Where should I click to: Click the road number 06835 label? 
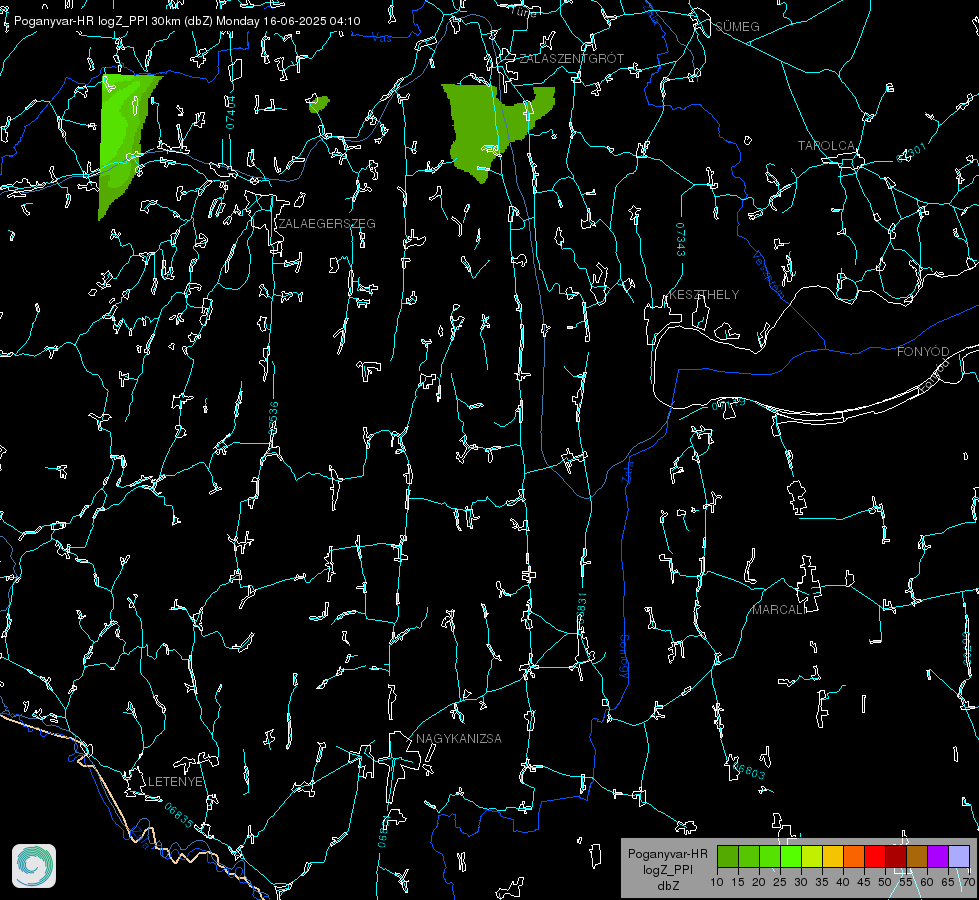tap(179, 815)
